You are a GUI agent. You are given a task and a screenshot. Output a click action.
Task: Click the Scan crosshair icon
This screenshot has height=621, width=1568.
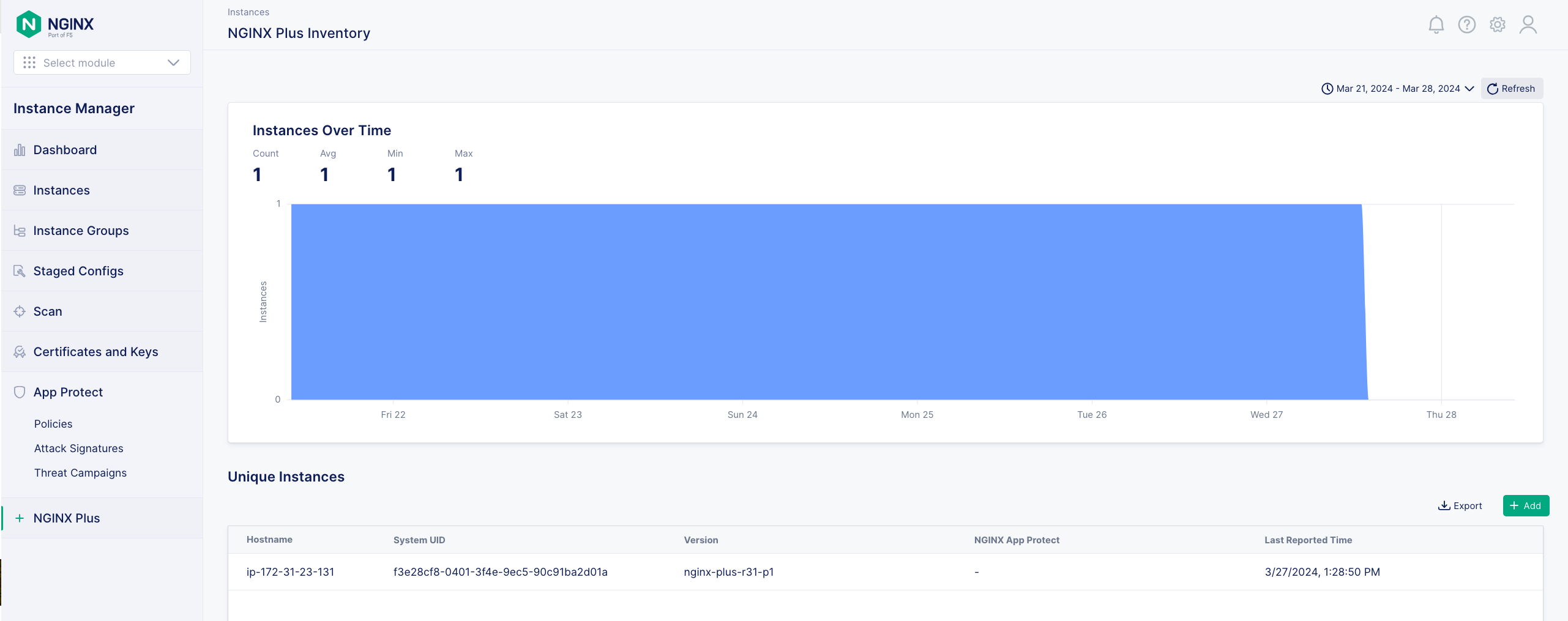20,311
